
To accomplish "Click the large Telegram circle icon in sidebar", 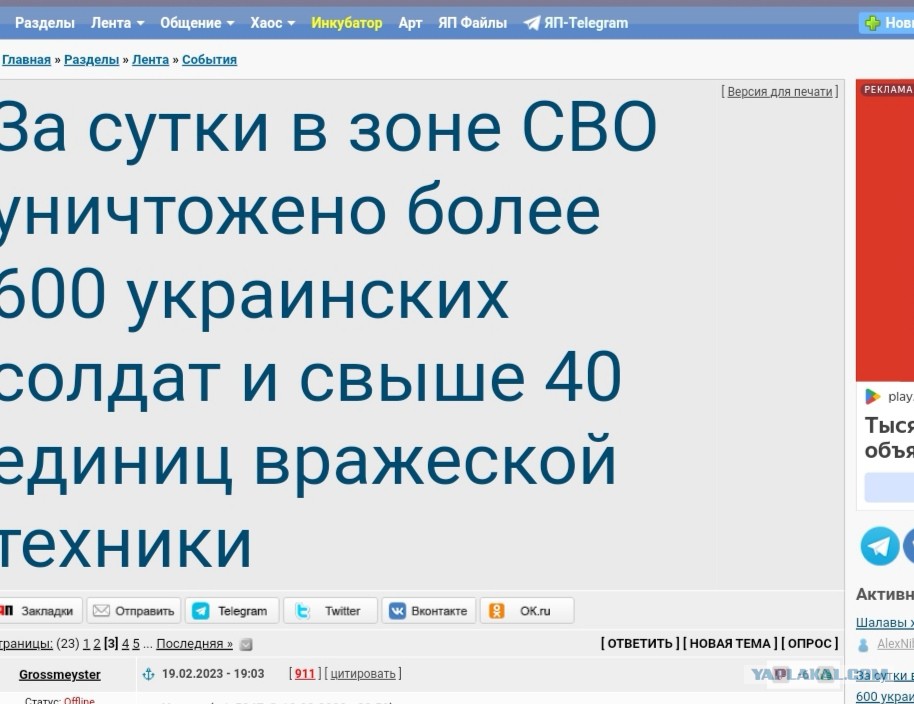I will click(880, 546).
